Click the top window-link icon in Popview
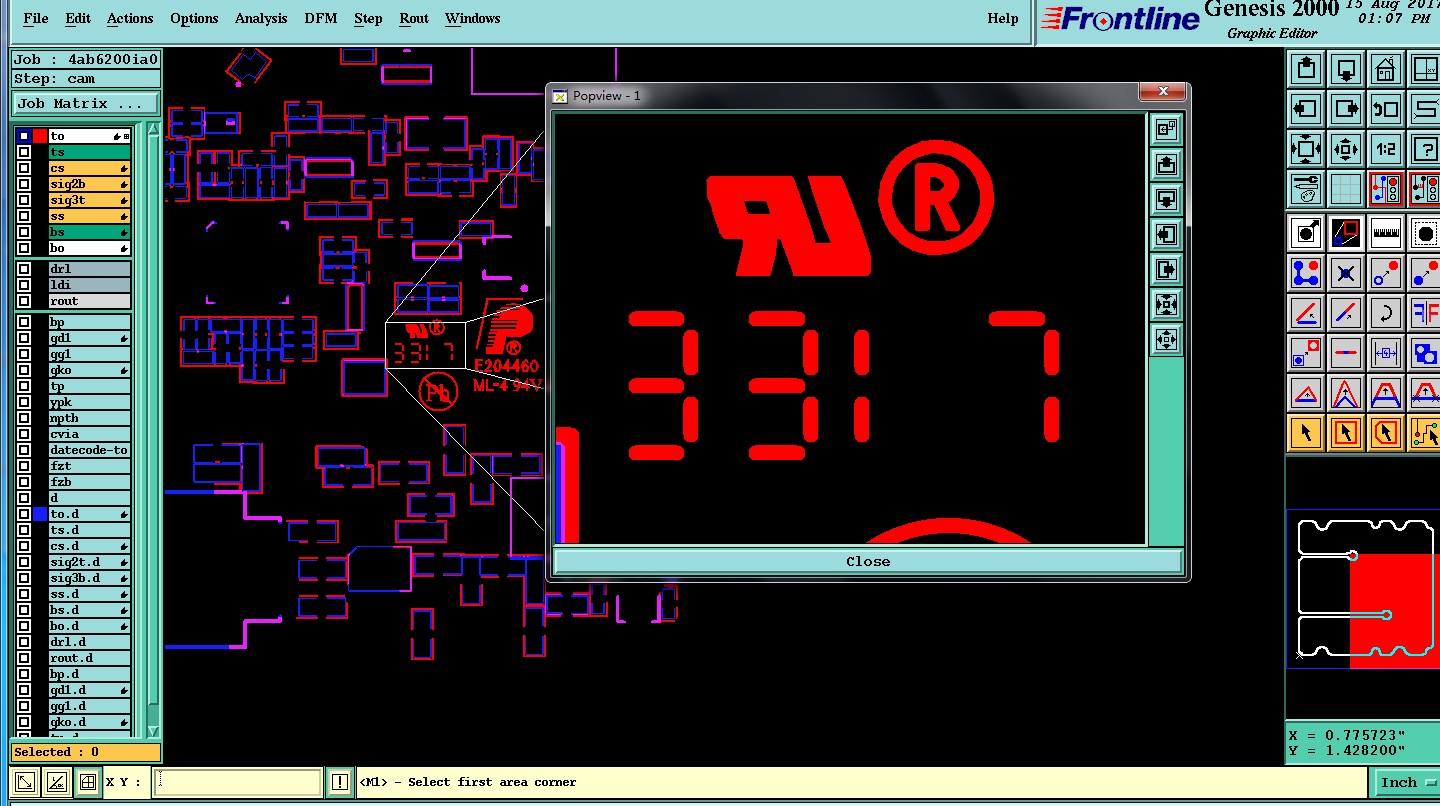The image size is (1440, 806). pos(1166,129)
